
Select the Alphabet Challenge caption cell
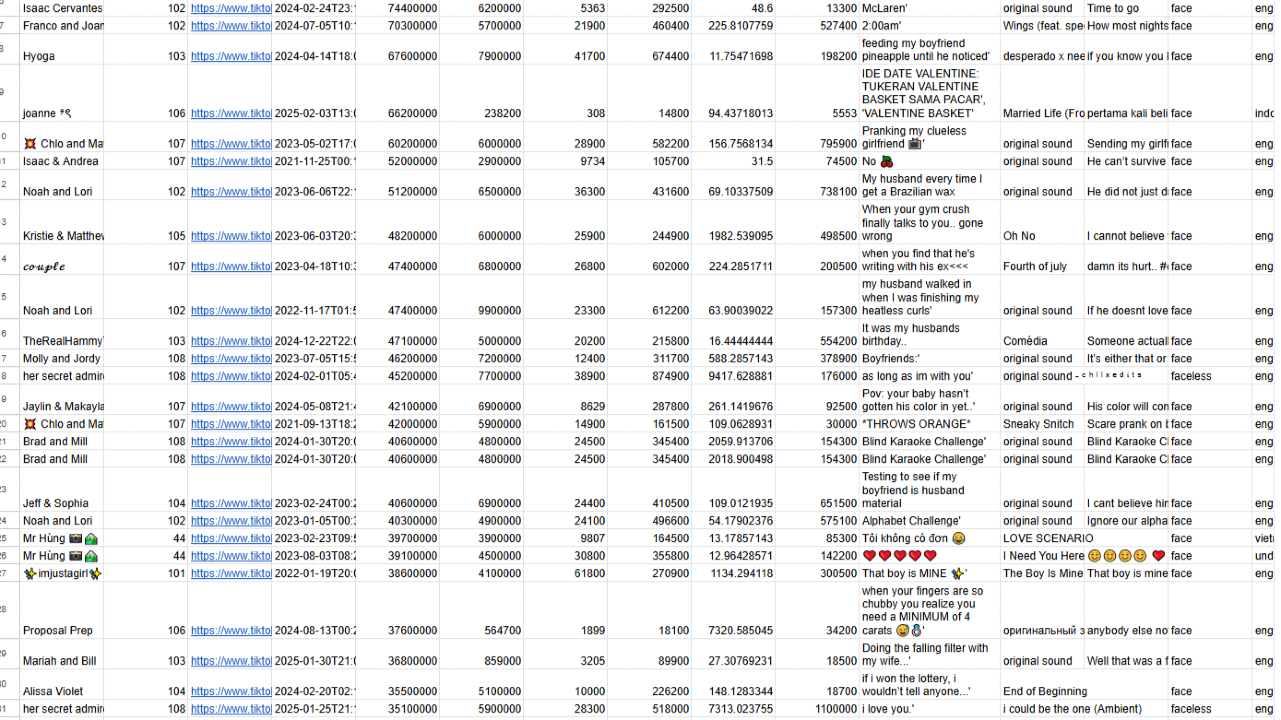pyautogui.click(x=930, y=521)
